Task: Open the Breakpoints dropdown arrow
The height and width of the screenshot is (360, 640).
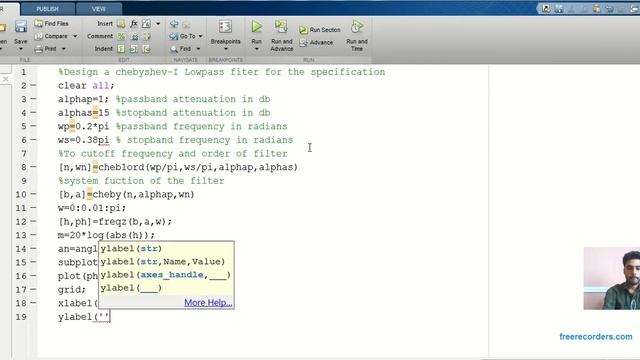Action: (x=225, y=49)
